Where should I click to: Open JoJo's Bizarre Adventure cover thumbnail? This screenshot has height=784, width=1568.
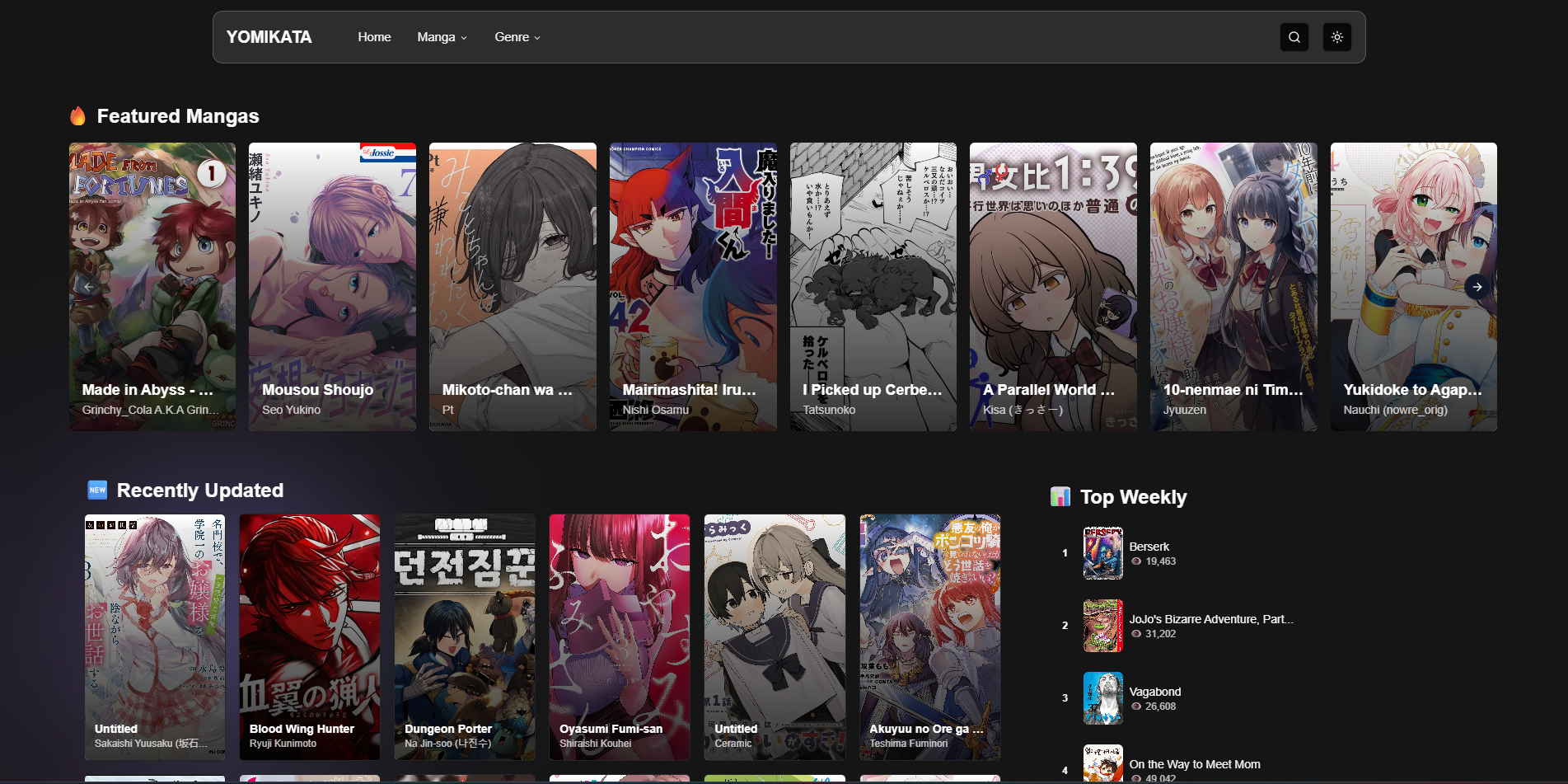1102,626
